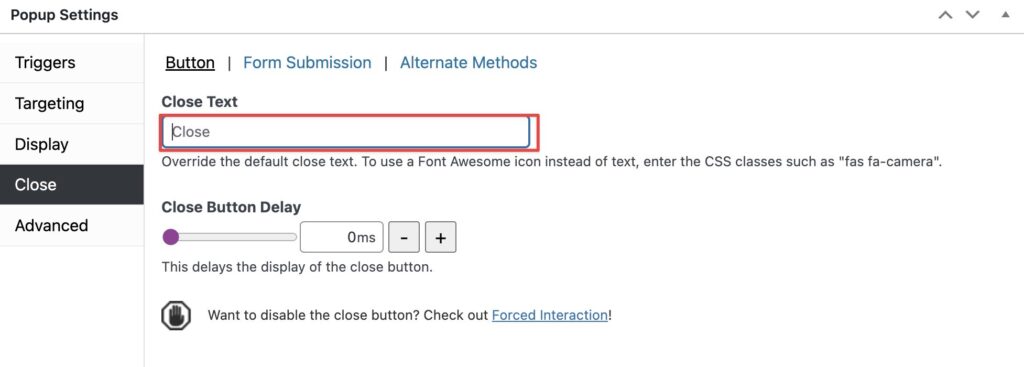Viewport: 1024px width, 367px height.
Task: Focus the Close Text input field
Action: point(345,132)
